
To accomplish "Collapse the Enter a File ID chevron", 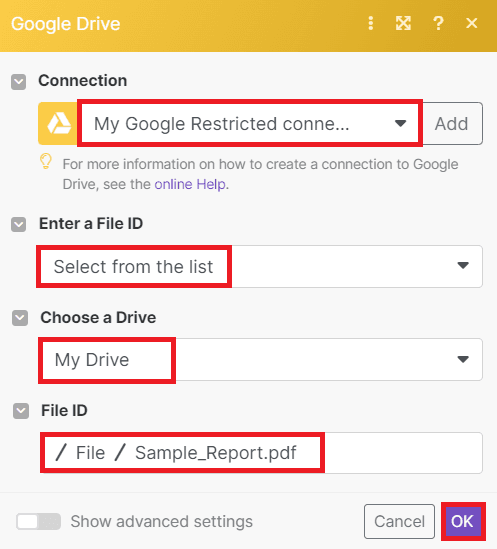I will click(19, 224).
